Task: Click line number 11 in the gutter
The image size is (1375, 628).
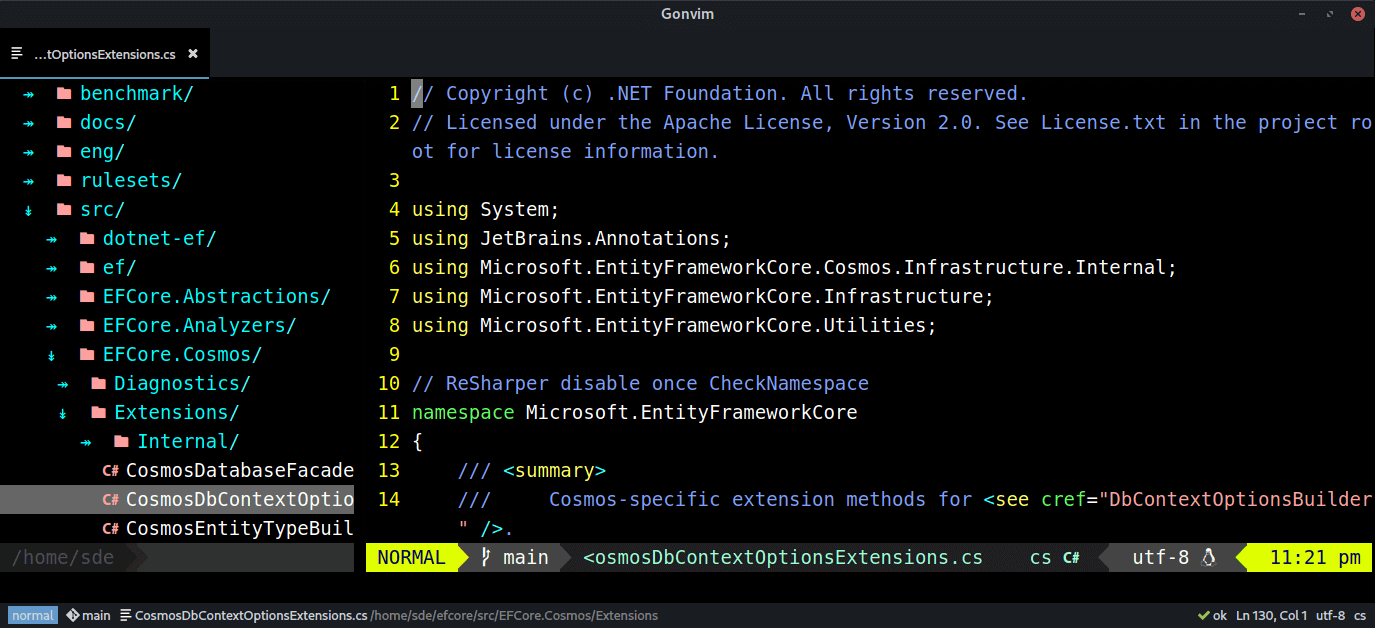Action: tap(389, 413)
